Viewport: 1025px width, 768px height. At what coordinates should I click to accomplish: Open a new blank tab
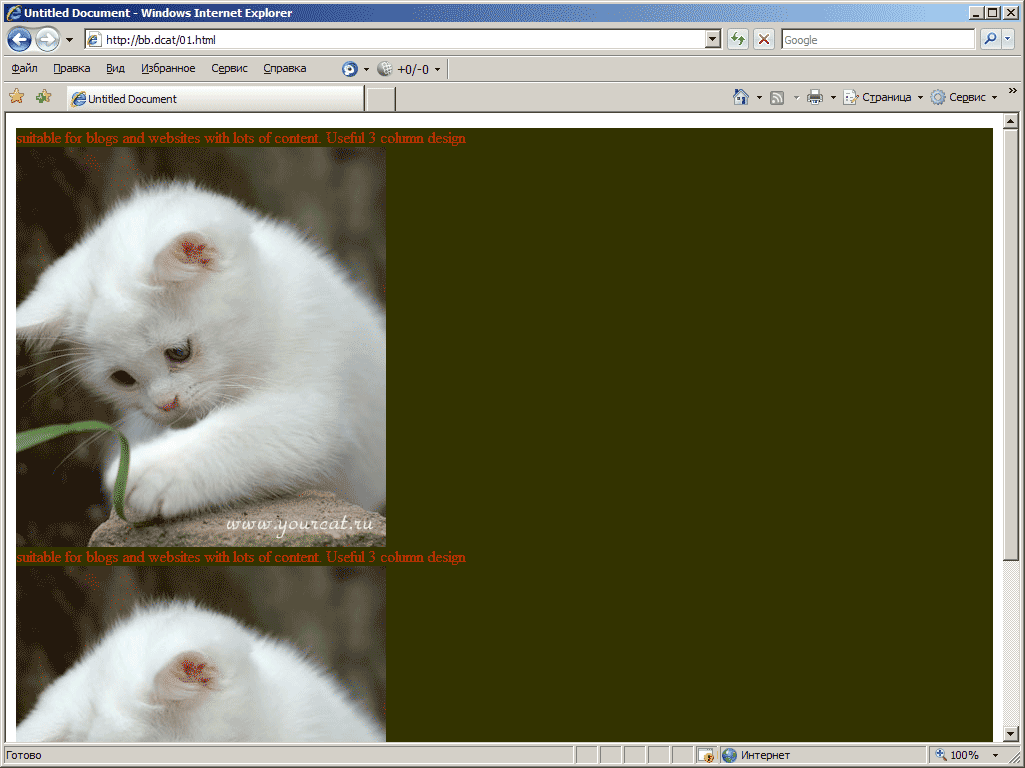[380, 99]
